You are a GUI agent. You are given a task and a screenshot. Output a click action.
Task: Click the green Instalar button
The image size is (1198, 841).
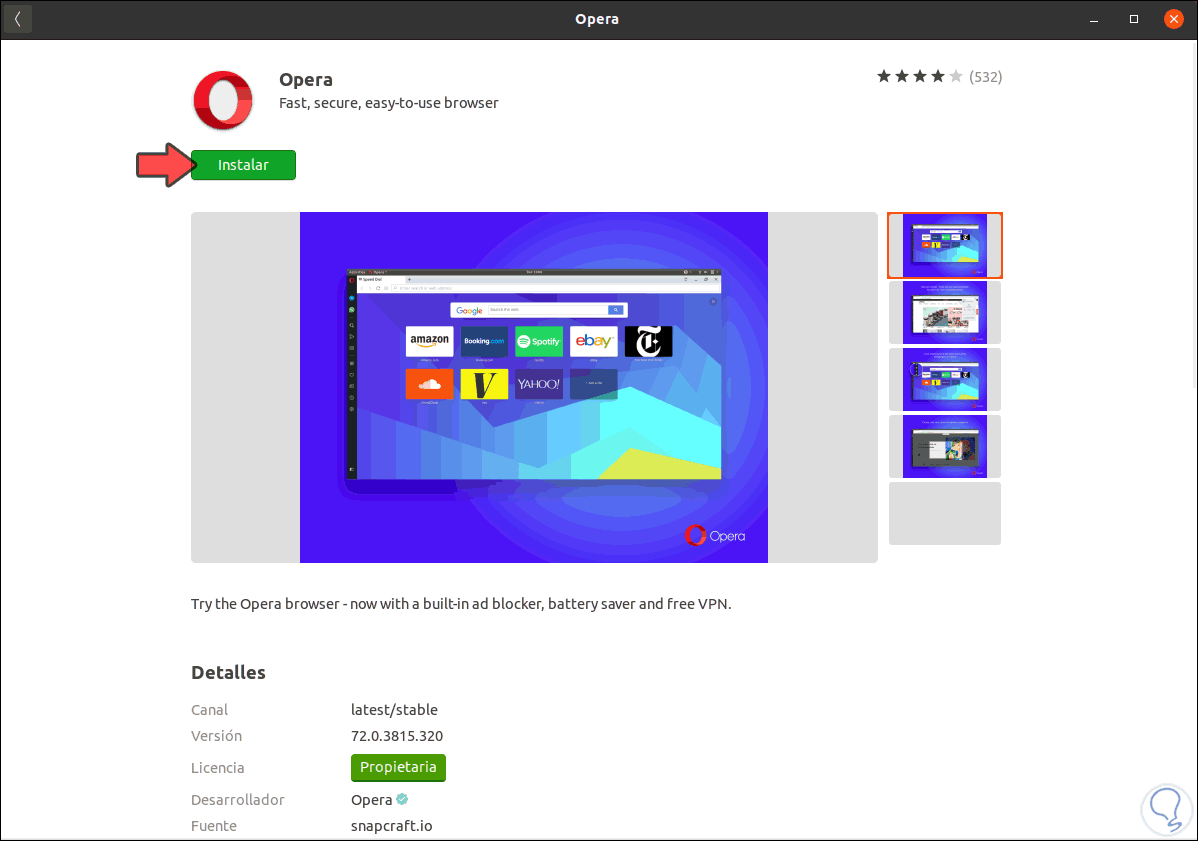click(x=243, y=165)
